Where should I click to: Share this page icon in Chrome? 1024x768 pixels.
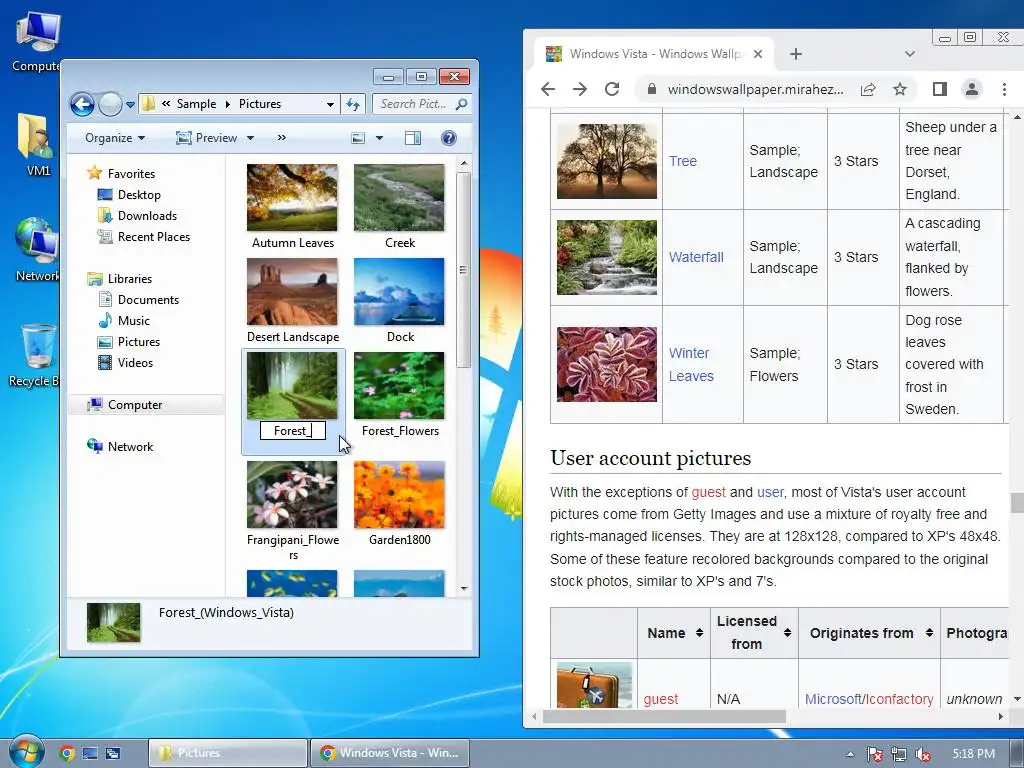[867, 89]
